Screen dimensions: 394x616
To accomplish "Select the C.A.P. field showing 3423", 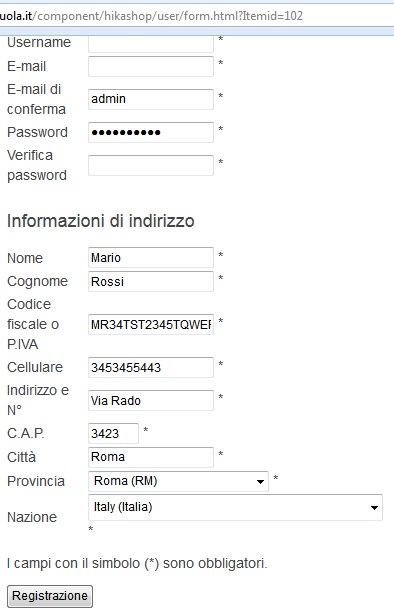I will (x=114, y=433).
